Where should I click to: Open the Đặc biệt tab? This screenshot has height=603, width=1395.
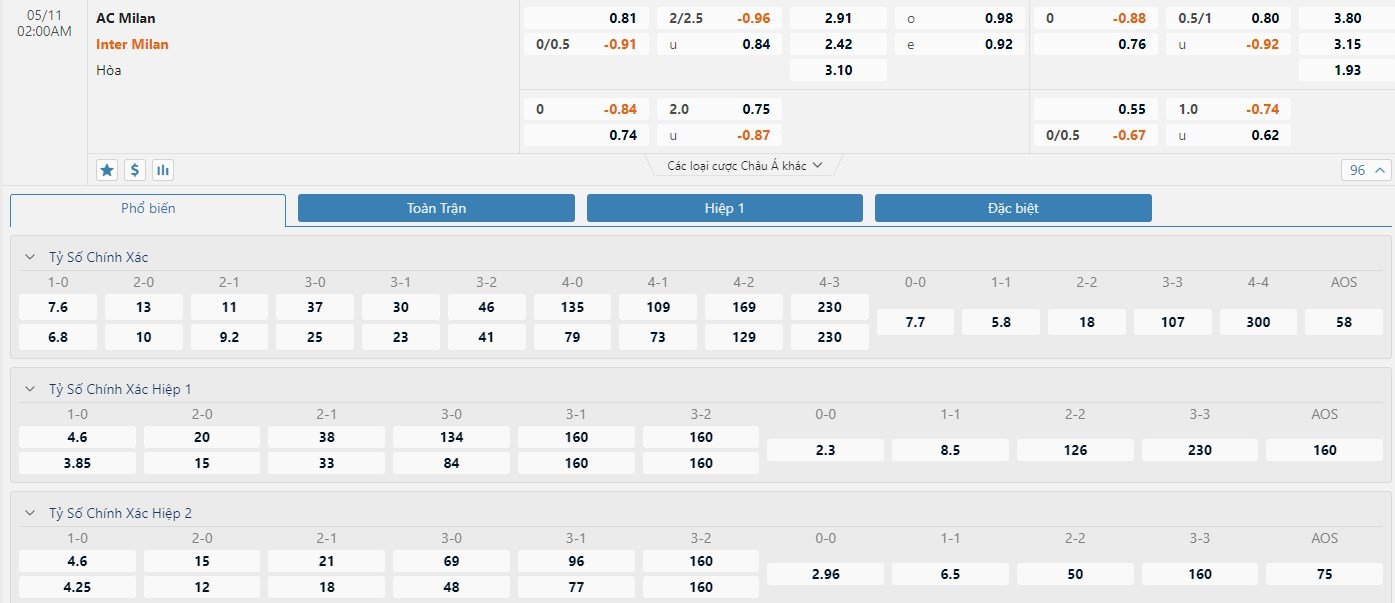[1012, 208]
